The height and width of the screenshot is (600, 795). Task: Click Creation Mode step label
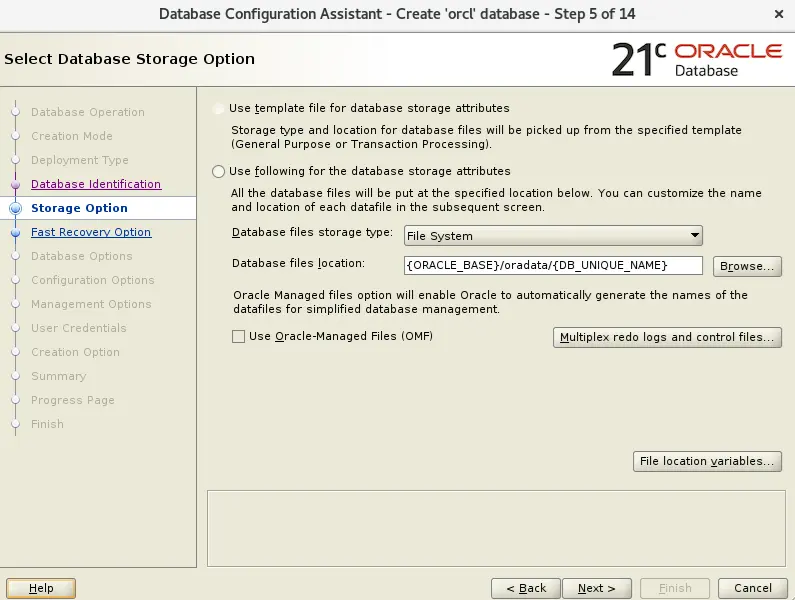[71, 136]
